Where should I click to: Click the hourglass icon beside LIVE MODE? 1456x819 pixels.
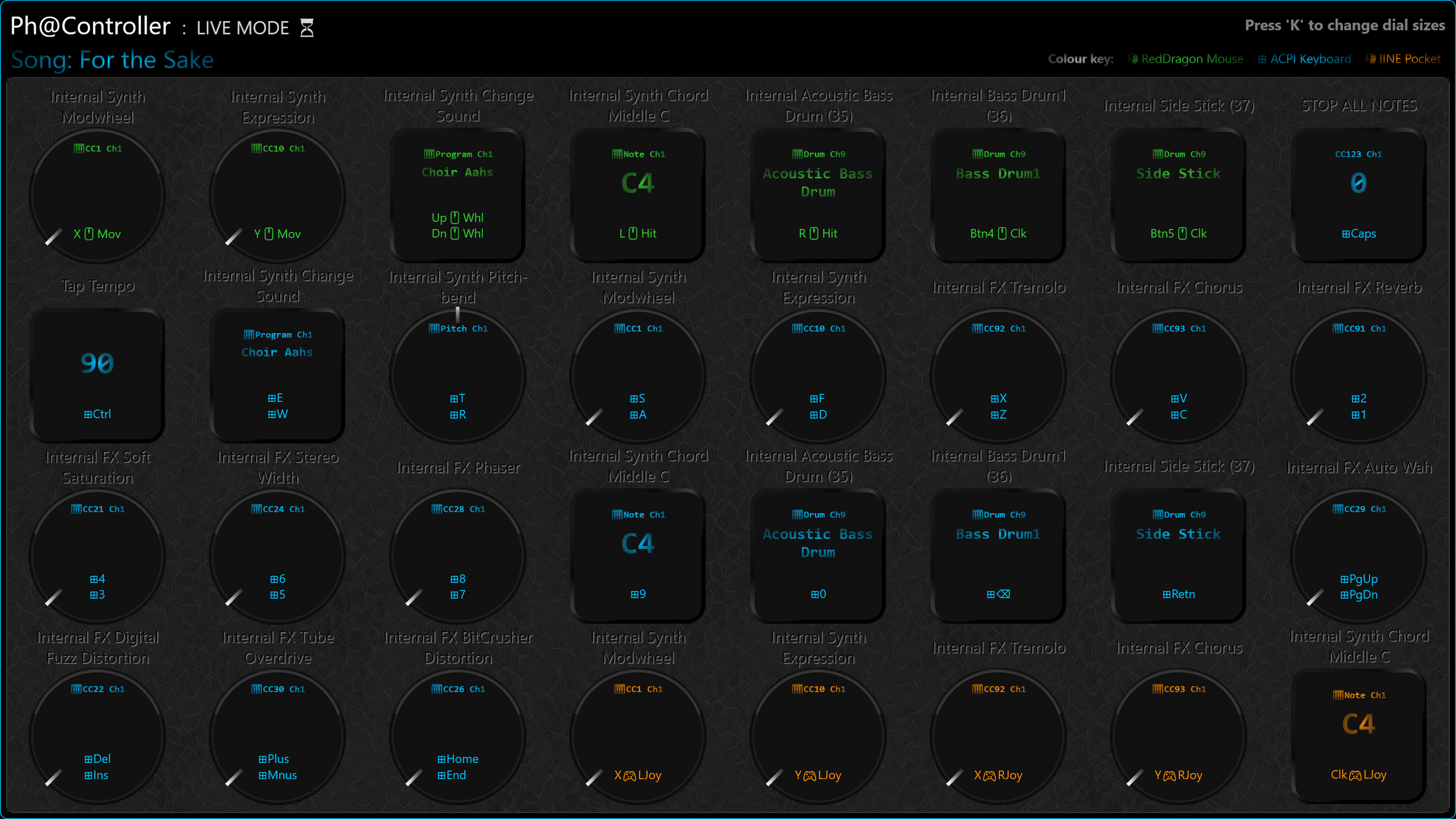[x=307, y=27]
